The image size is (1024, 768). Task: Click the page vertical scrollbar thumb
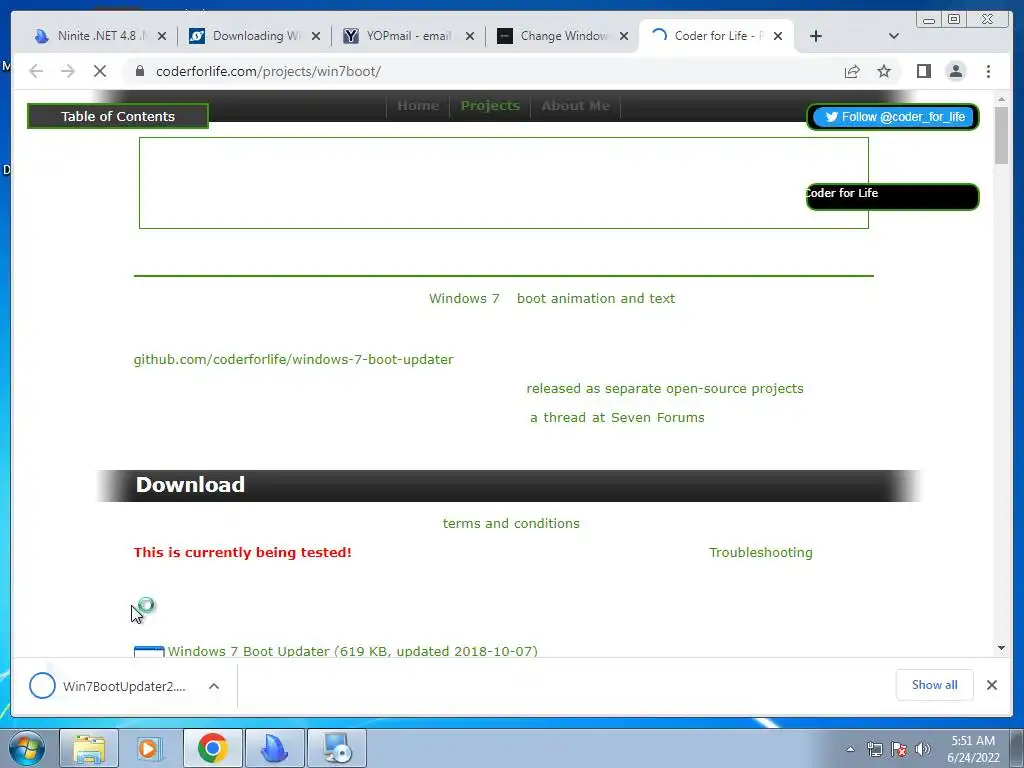[x=1001, y=135]
